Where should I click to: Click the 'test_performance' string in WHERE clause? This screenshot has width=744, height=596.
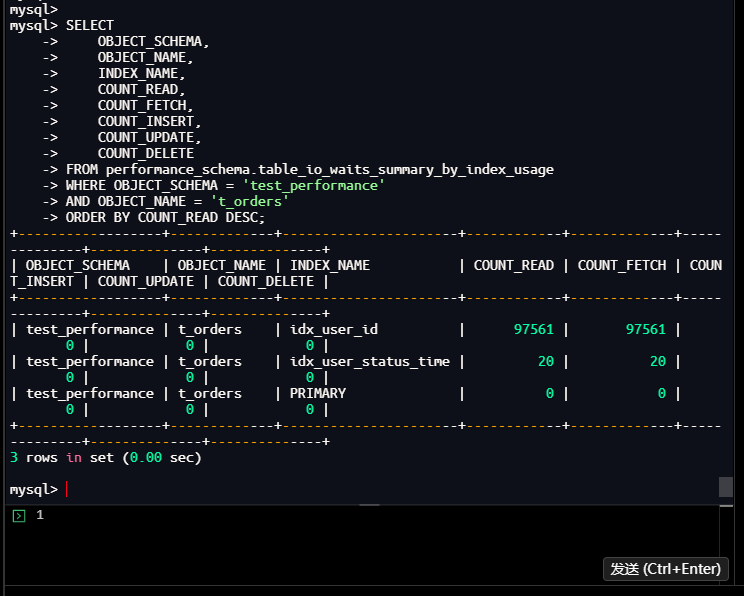pyautogui.click(x=313, y=186)
